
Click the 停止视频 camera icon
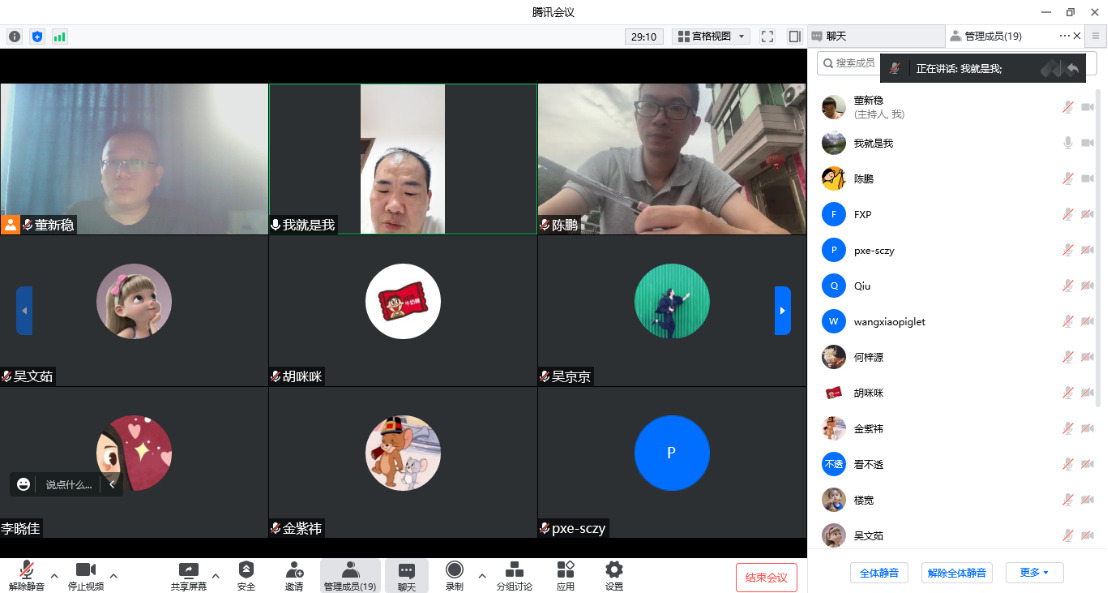(85, 570)
